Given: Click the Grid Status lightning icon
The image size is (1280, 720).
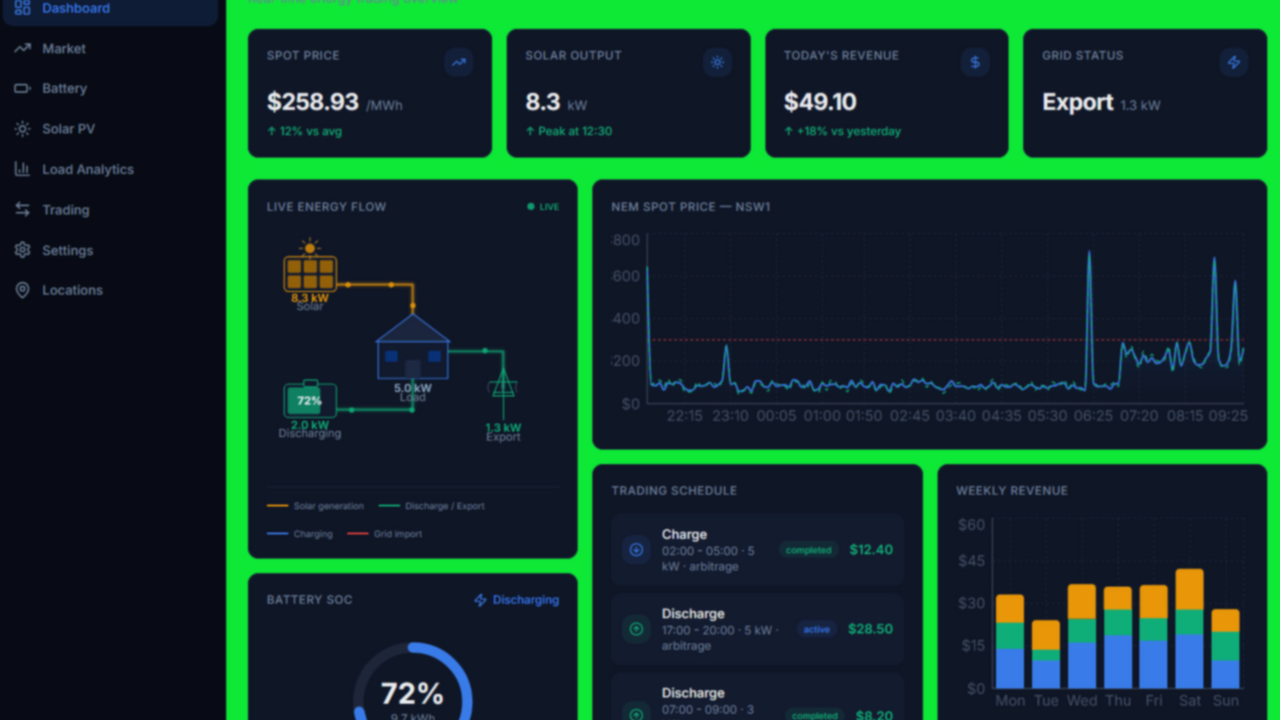Looking at the screenshot, I should 1234,62.
